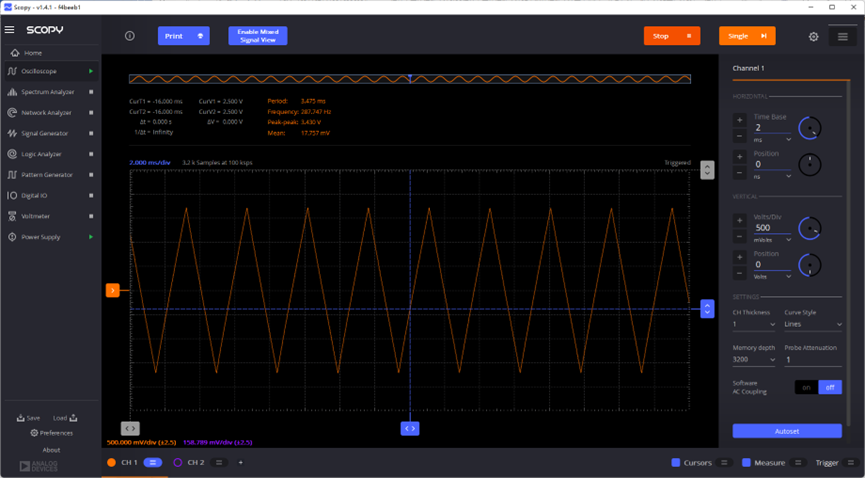
Task: Click the horizontal Position rotary knob
Action: (x=810, y=165)
